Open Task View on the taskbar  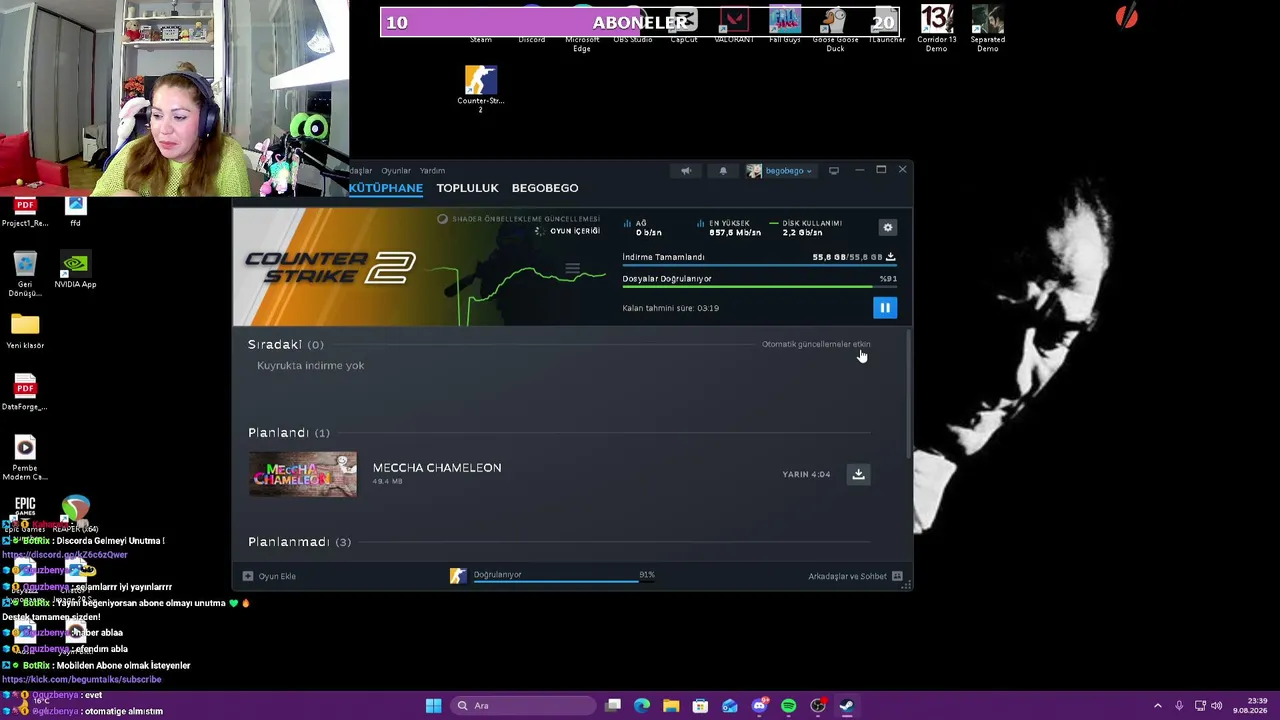613,706
